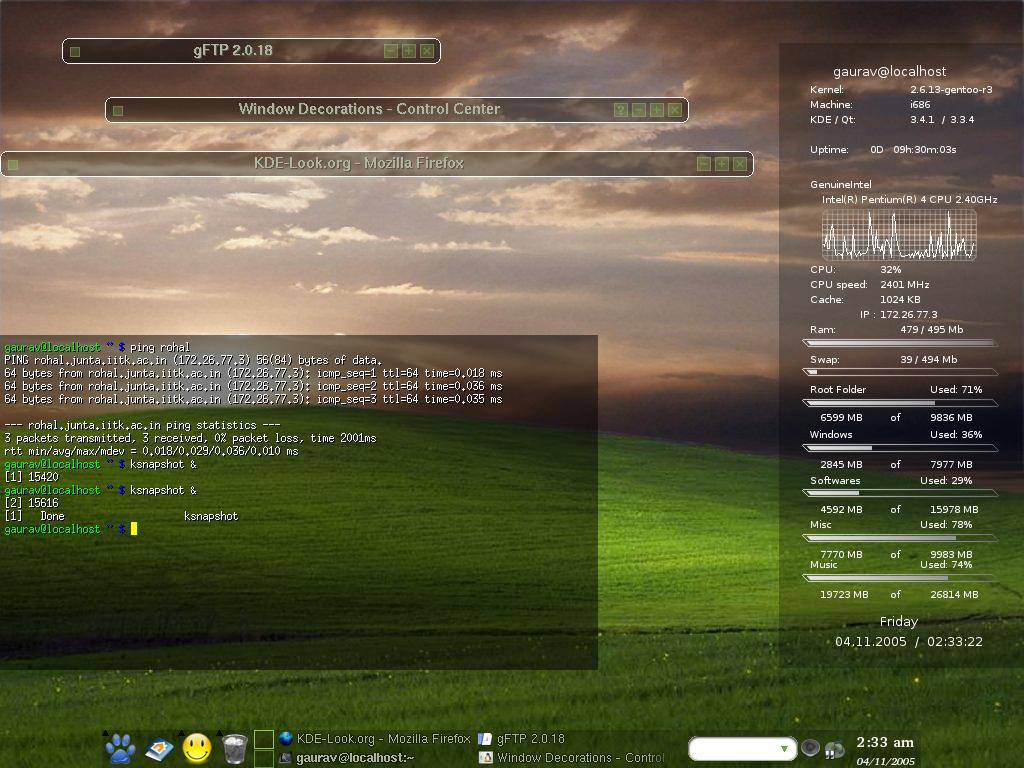
Task: Switch to gaurav@localhost terminal taskbar entry
Action: tap(346, 758)
